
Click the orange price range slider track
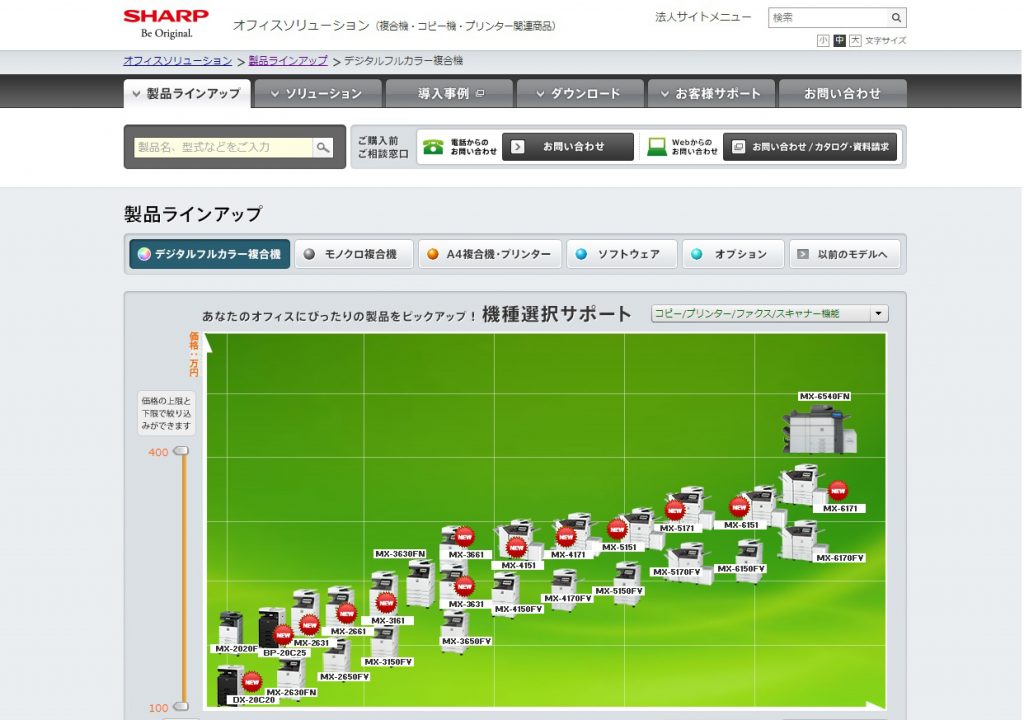(184, 578)
